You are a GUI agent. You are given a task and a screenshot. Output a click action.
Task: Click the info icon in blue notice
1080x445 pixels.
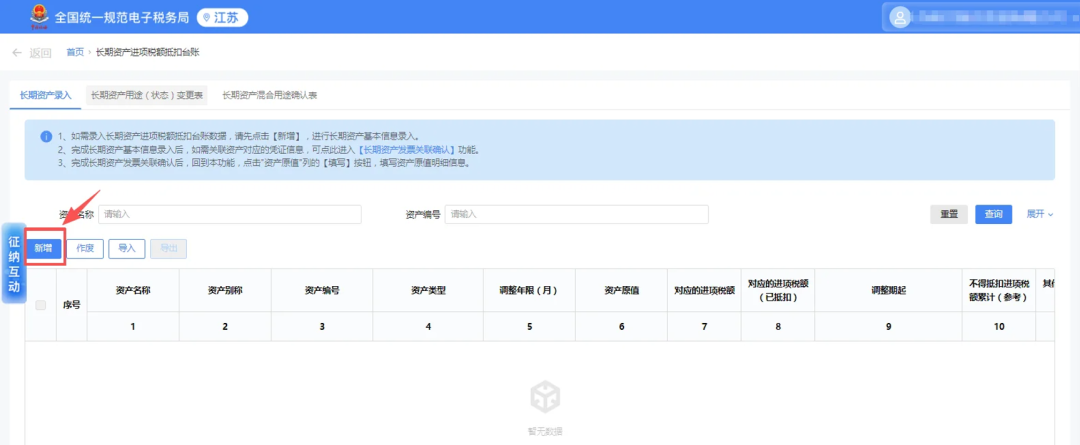point(46,136)
